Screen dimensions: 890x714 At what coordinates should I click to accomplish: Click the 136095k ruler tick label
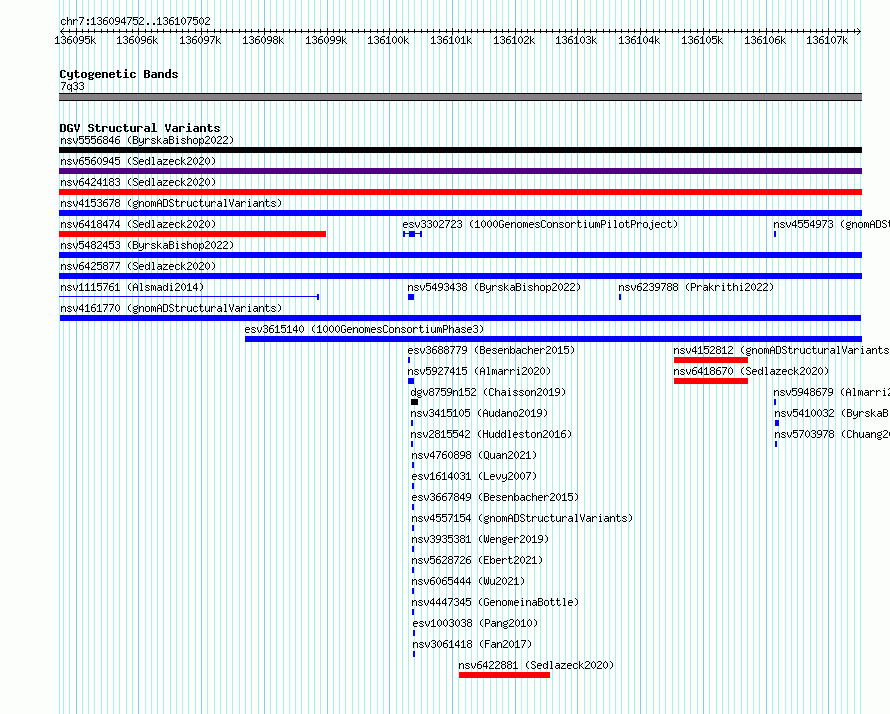75,40
